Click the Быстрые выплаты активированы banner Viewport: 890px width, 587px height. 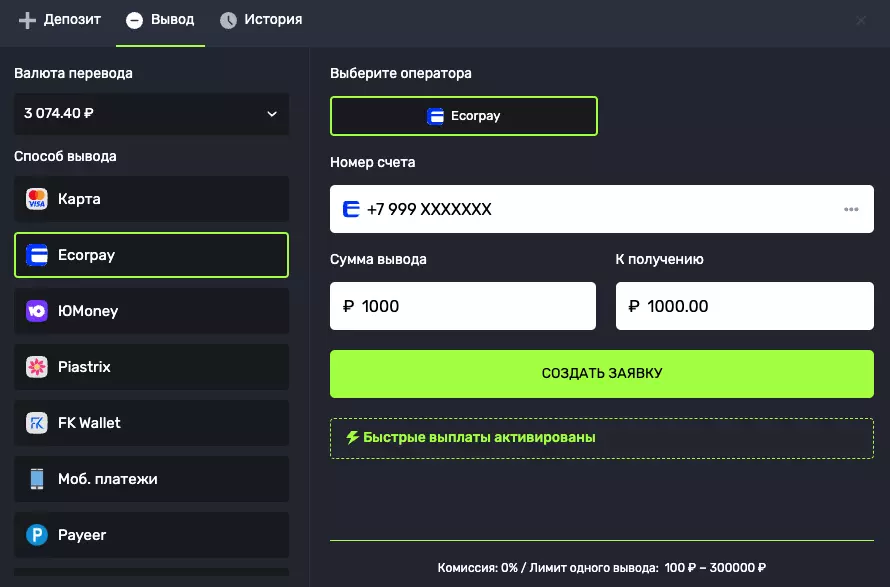601,437
